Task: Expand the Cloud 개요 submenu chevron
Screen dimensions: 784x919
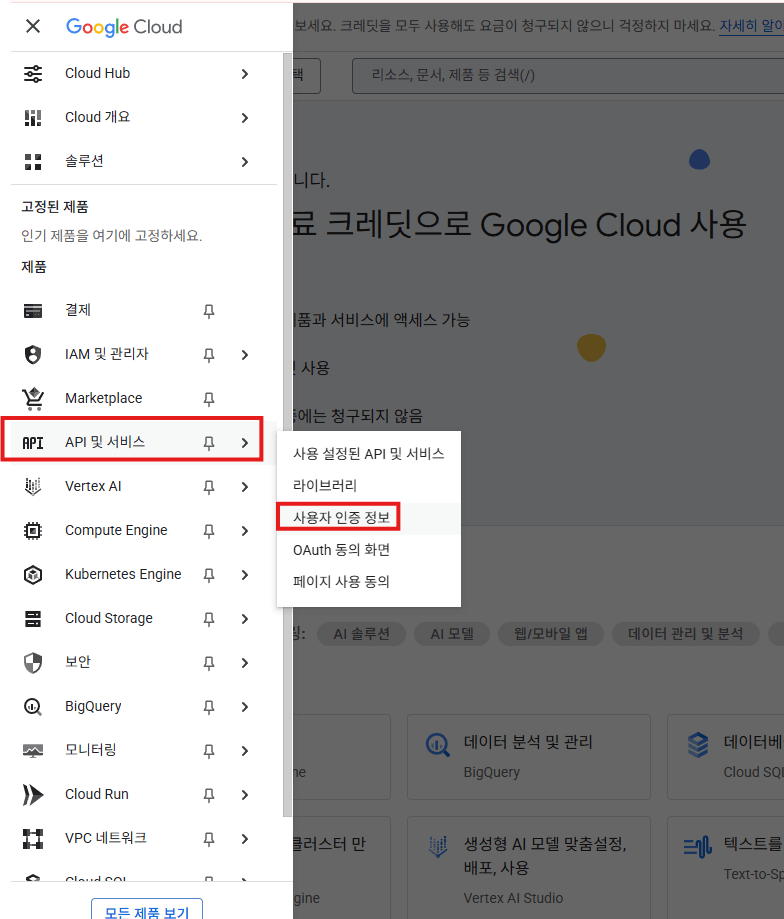Action: [x=245, y=118]
